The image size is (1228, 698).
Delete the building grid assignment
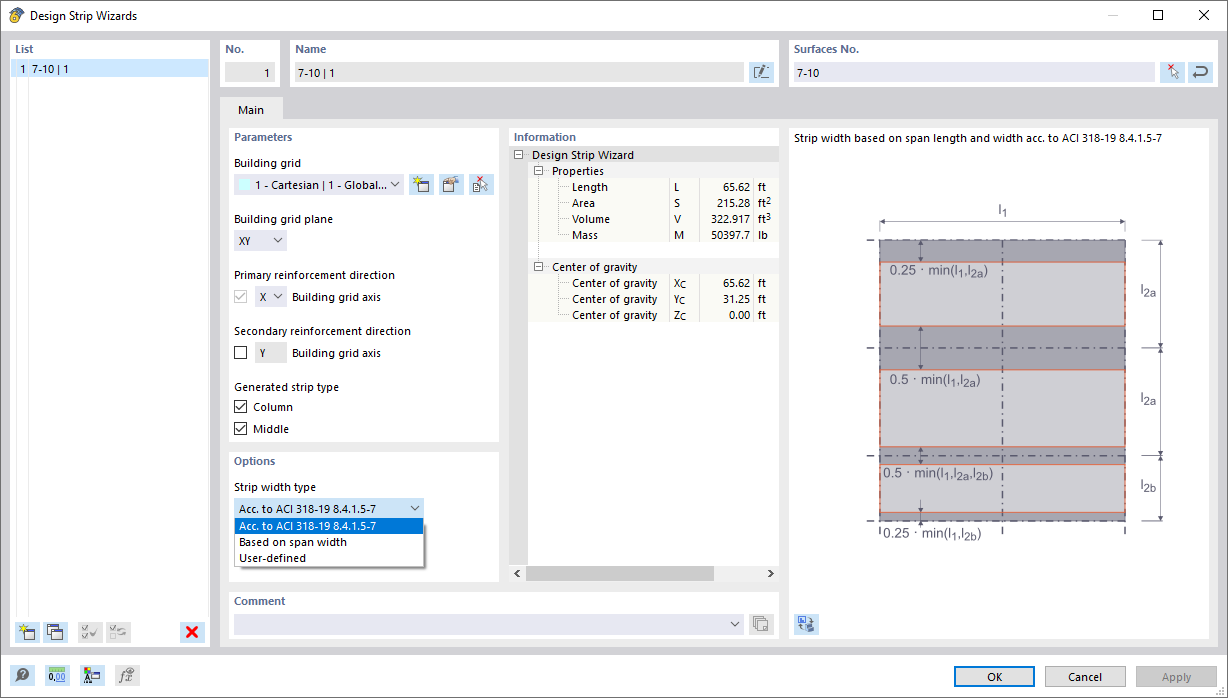(481, 184)
